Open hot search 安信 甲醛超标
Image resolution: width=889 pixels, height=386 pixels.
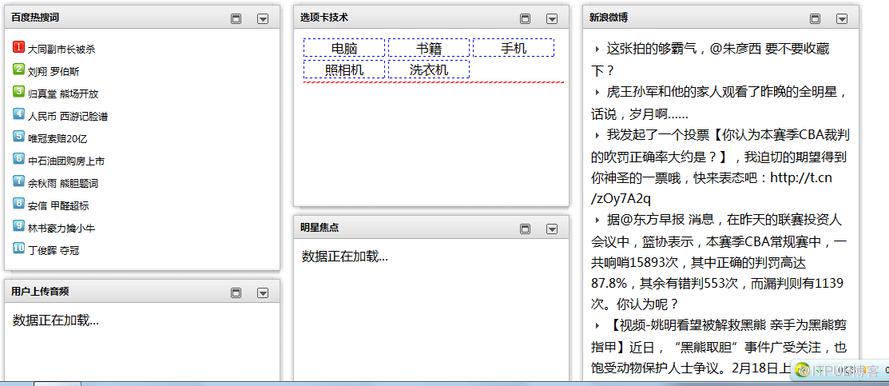tap(58, 206)
